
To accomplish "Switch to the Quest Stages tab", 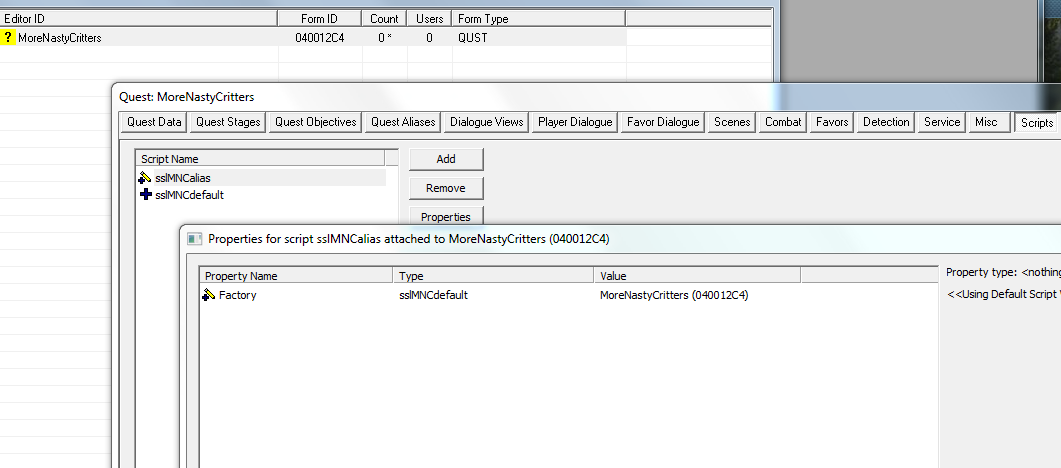I will tap(228, 122).
